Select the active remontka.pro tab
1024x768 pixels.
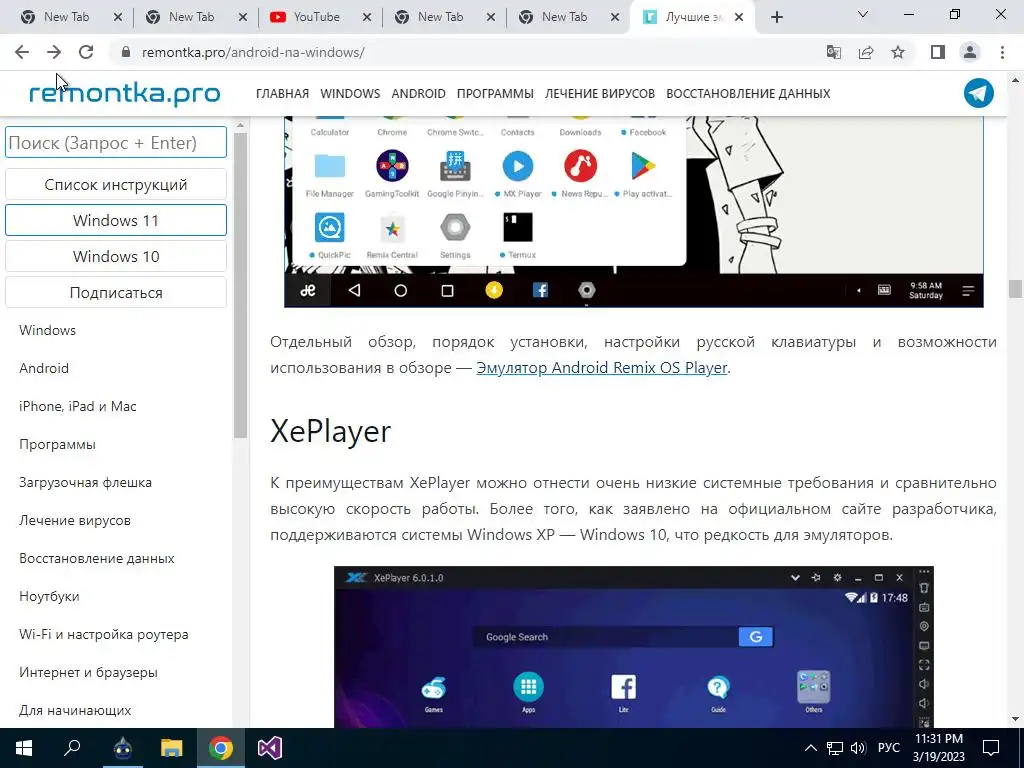click(x=692, y=17)
